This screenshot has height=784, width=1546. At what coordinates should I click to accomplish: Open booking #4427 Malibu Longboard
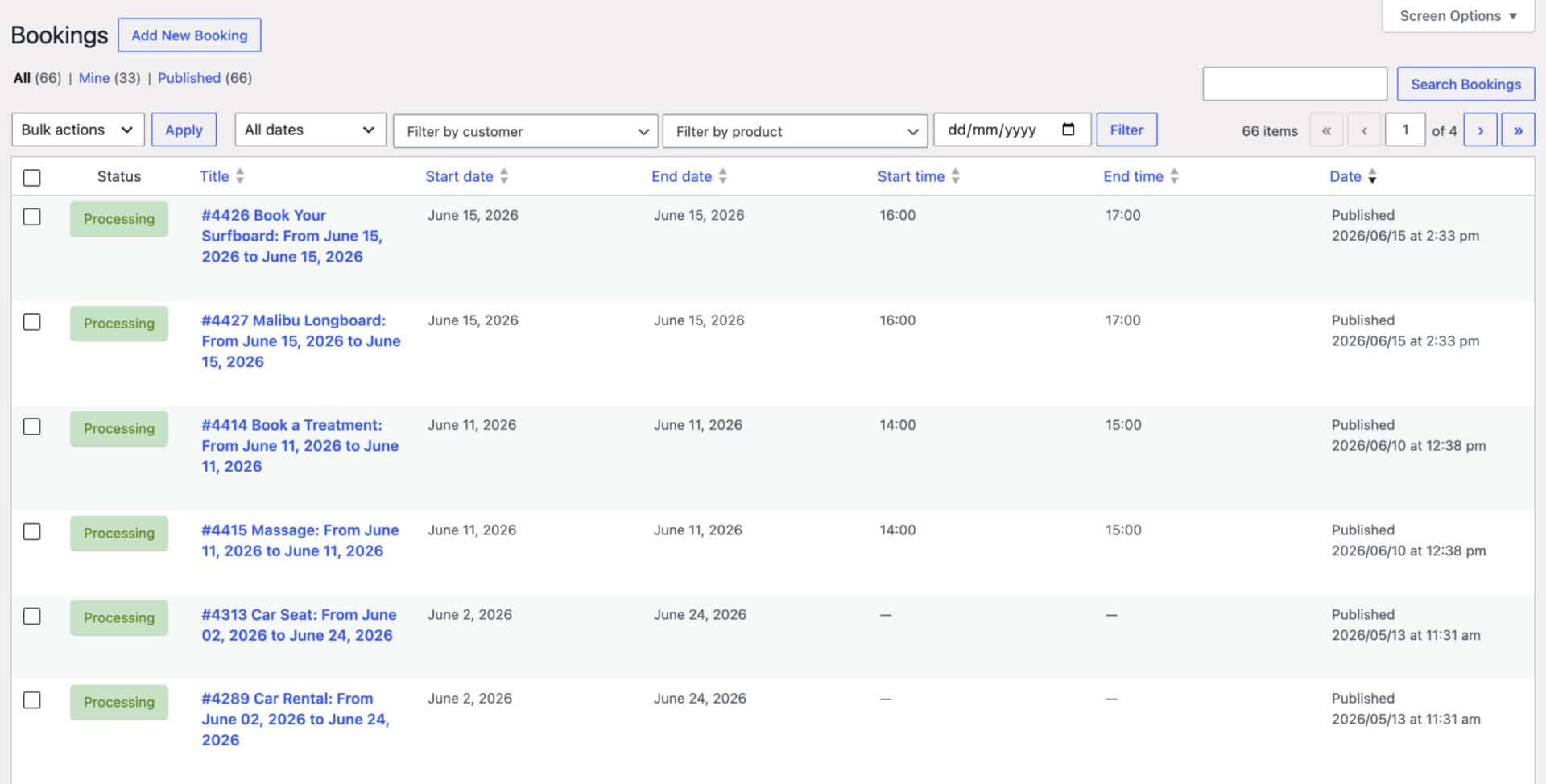coord(300,341)
